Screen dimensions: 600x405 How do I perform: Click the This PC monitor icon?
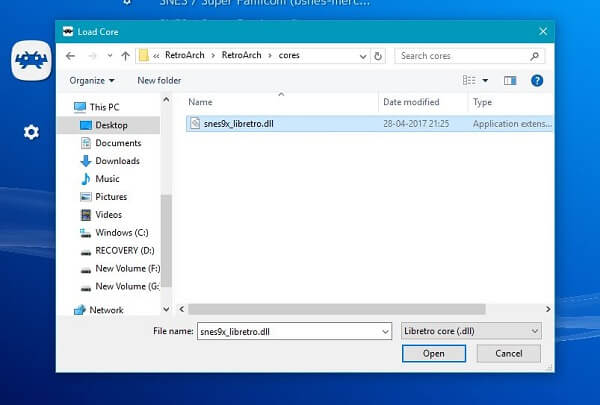pos(80,107)
